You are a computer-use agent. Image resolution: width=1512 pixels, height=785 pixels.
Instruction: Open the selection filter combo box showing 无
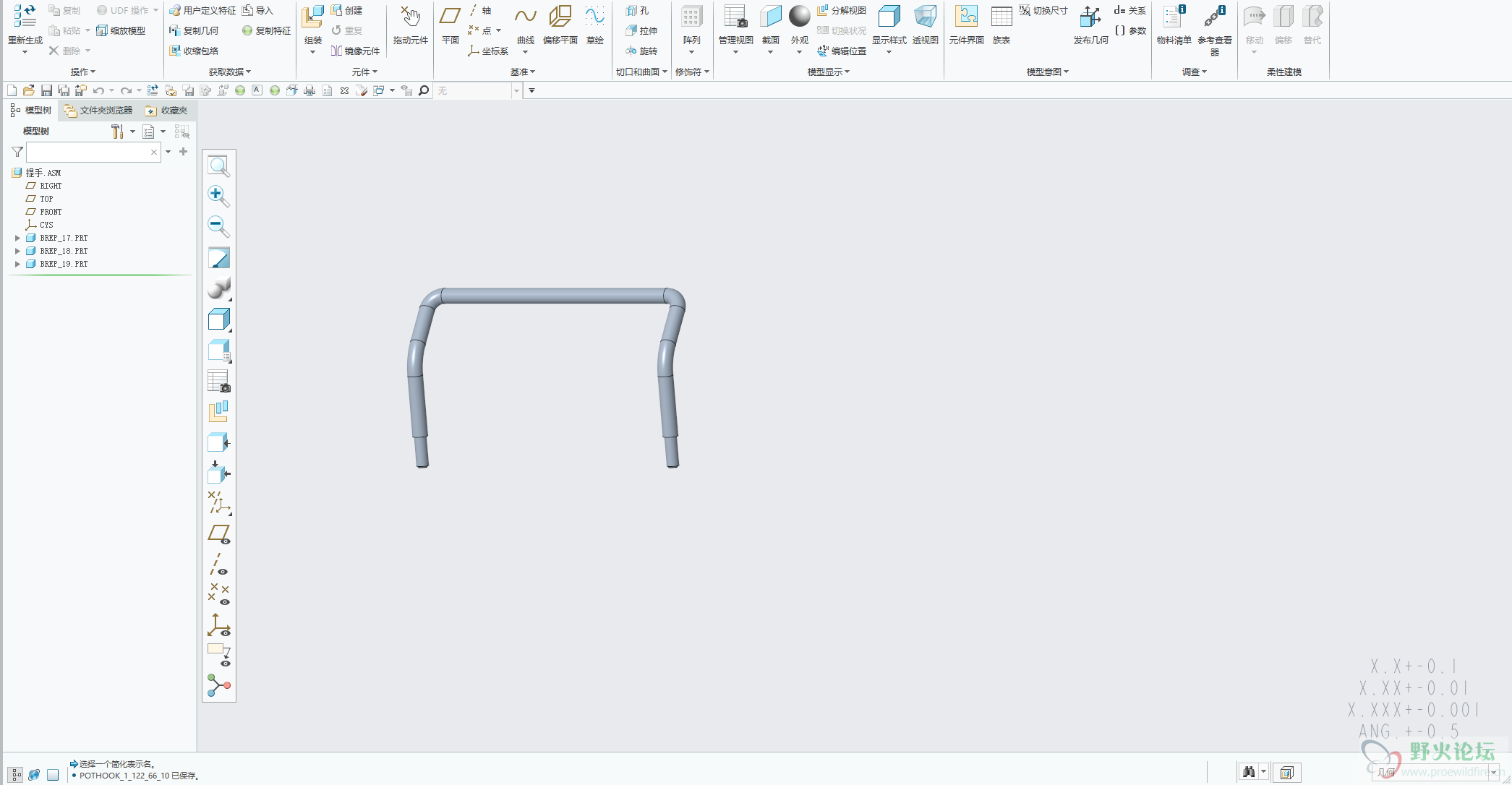[478, 90]
